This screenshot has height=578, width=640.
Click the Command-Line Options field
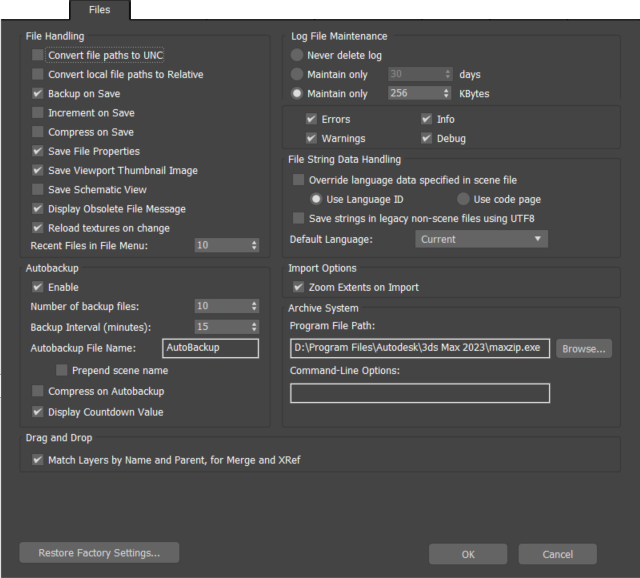point(420,393)
